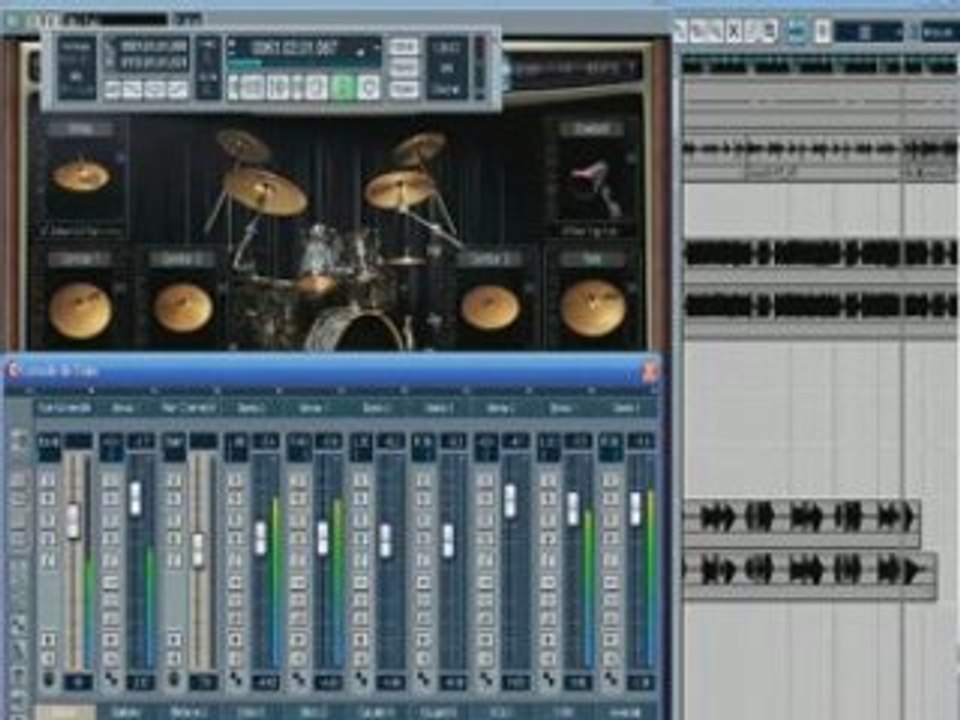Select the second channel name at mixer bottom
Screen dimensions: 960x720
127,713
